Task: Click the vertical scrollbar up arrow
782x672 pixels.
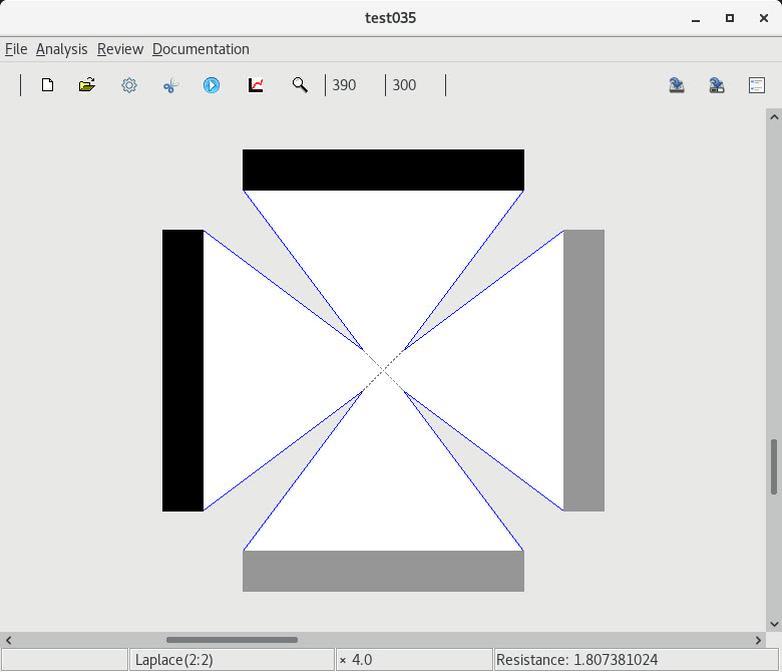Action: click(774, 117)
